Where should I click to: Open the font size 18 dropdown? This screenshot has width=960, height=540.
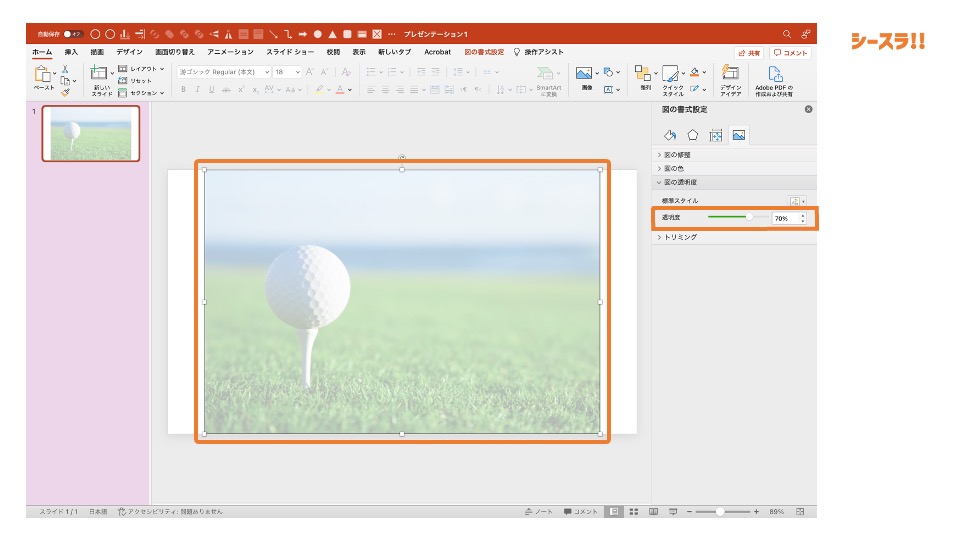click(296, 72)
